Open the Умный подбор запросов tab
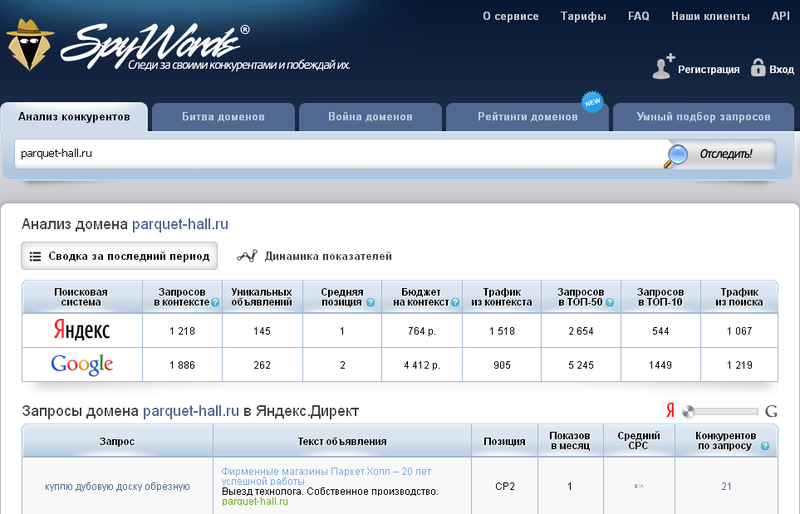Image resolution: width=800 pixels, height=514 pixels. coord(703,117)
